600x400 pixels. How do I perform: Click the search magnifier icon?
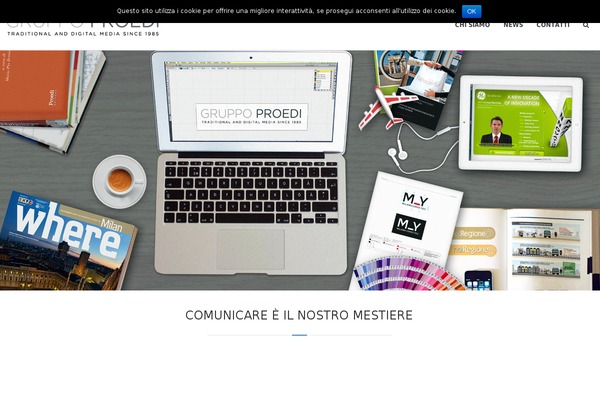pos(586,25)
